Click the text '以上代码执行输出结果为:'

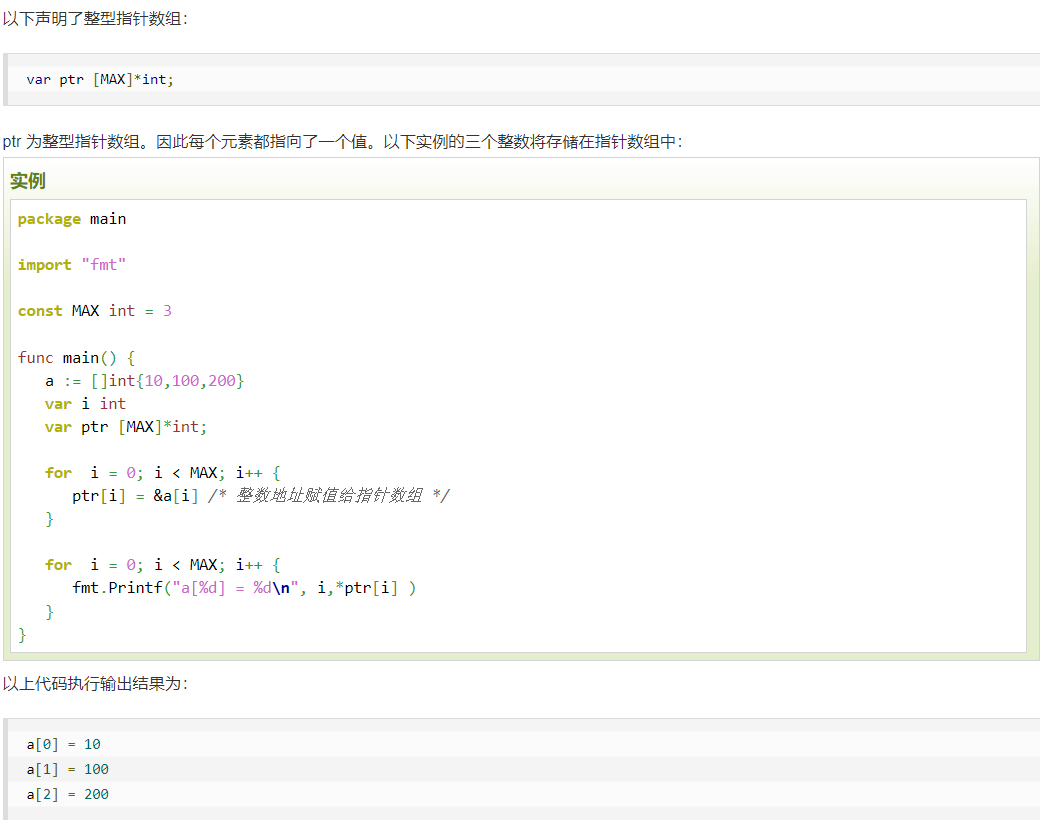pos(95,683)
